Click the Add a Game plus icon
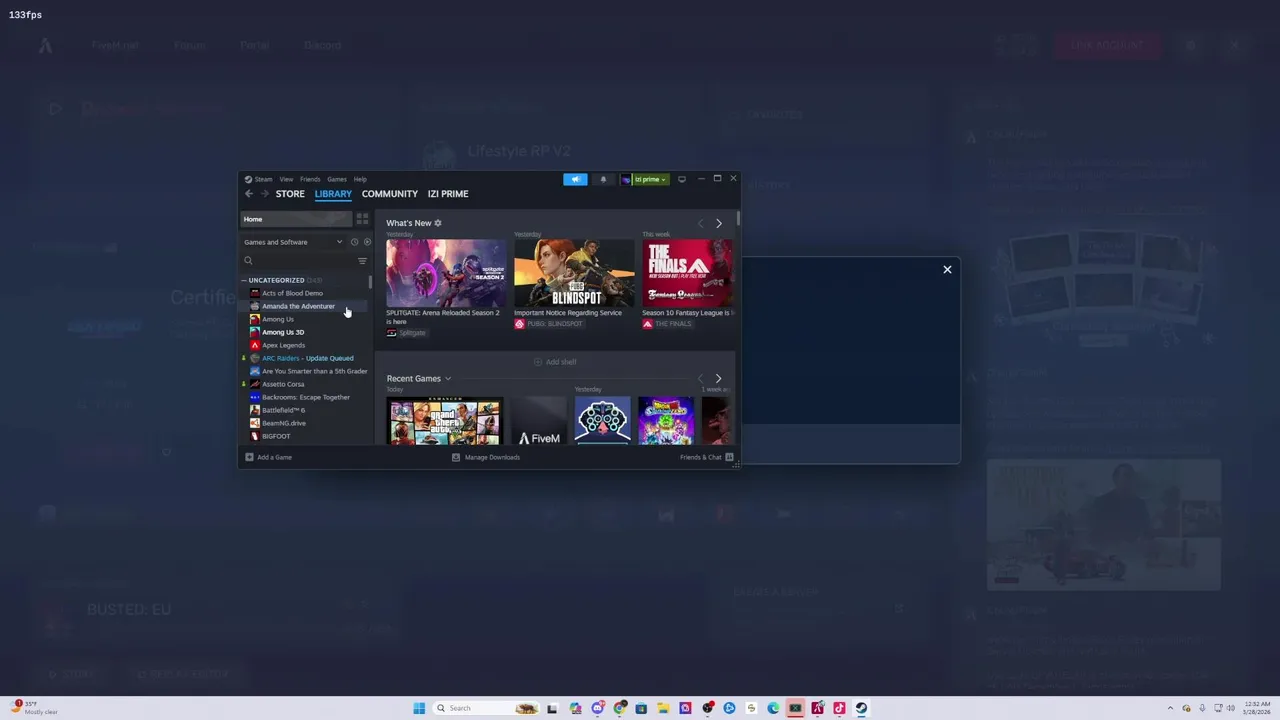This screenshot has height=720, width=1280. pyautogui.click(x=249, y=457)
